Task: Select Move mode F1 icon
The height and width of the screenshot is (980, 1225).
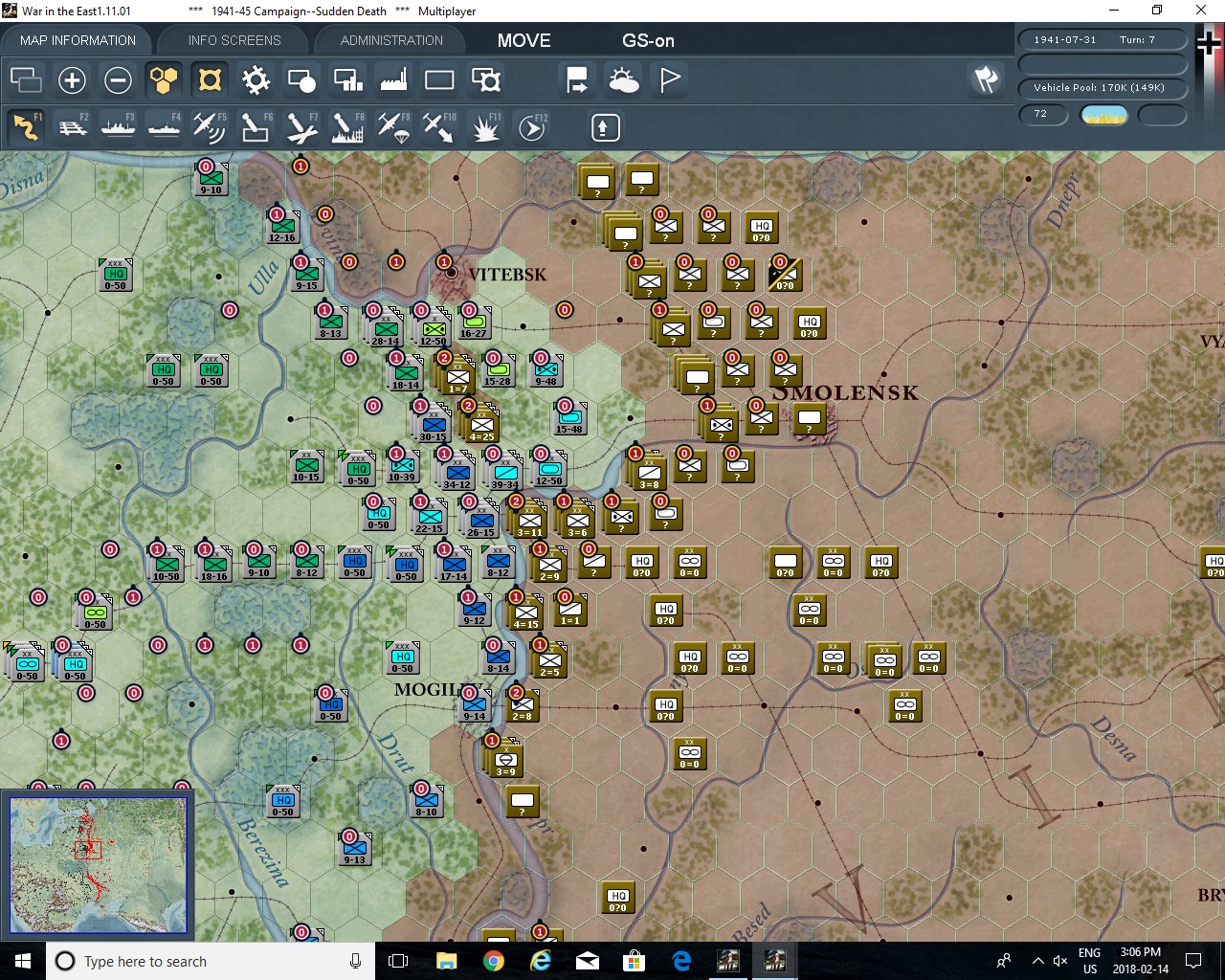Action: [x=26, y=127]
